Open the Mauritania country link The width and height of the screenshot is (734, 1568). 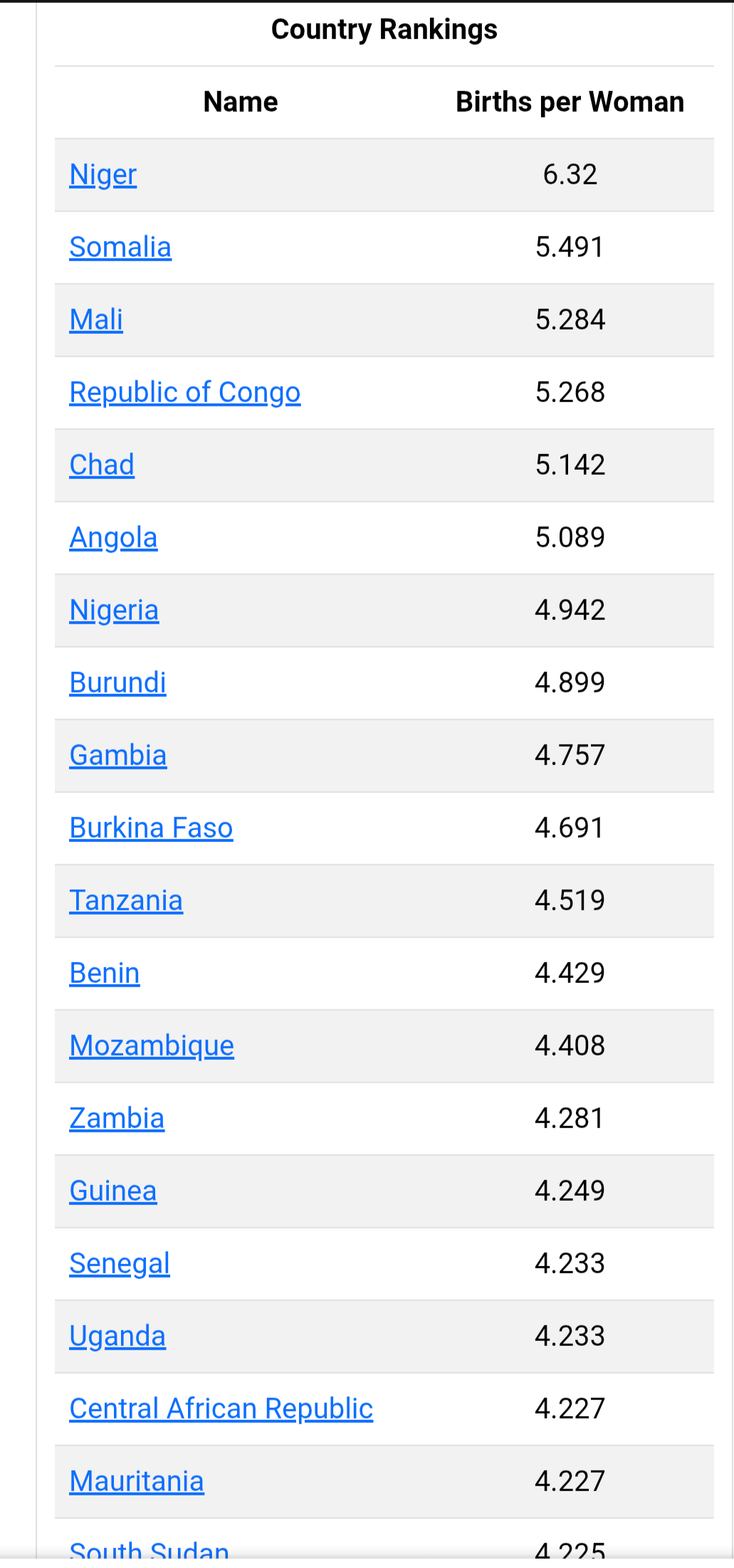(x=137, y=1482)
